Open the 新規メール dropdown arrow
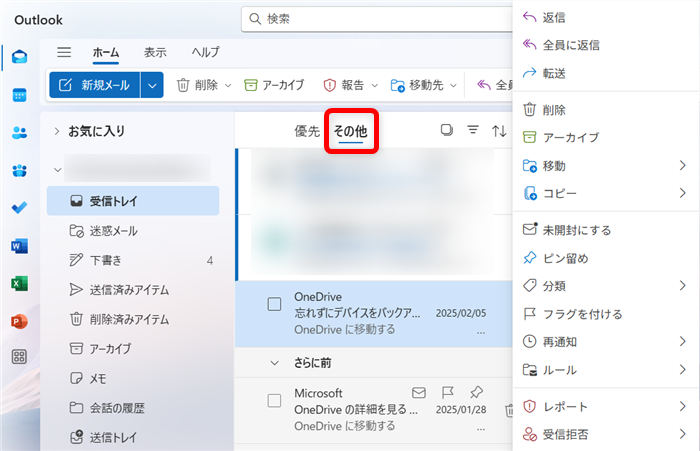 [x=153, y=86]
